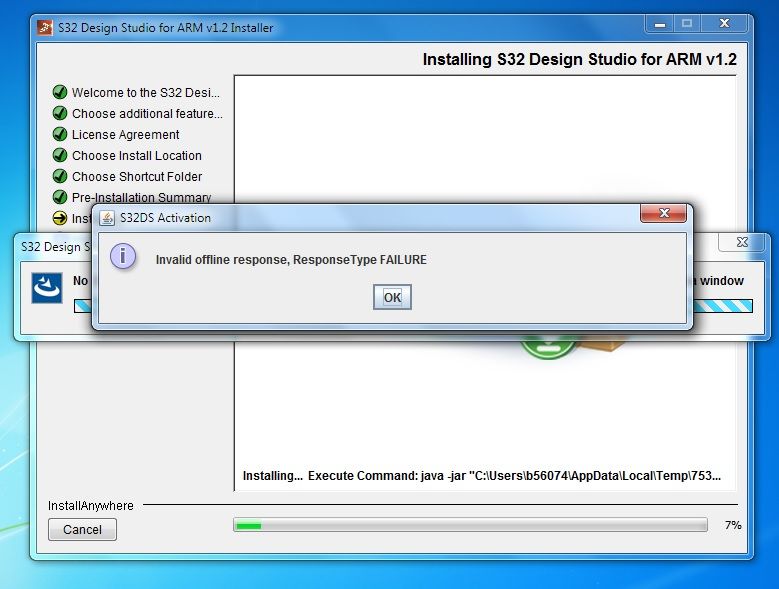Click checkmark beside Welcome to the S32 Desi...
779x589 pixels.
pyautogui.click(x=60, y=92)
